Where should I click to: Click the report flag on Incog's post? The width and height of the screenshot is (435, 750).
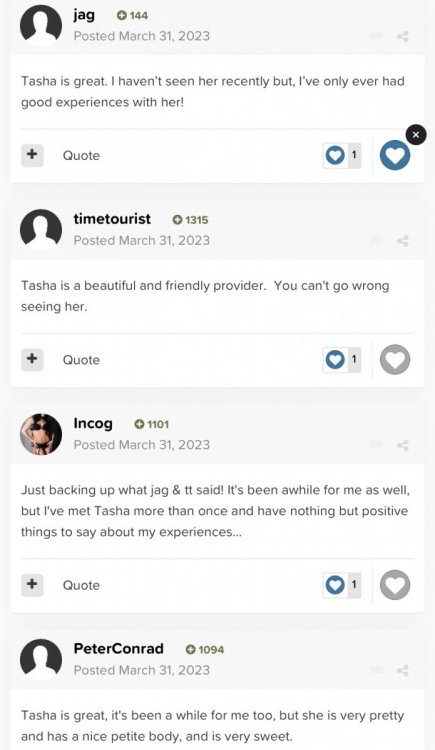pyautogui.click(x=377, y=445)
